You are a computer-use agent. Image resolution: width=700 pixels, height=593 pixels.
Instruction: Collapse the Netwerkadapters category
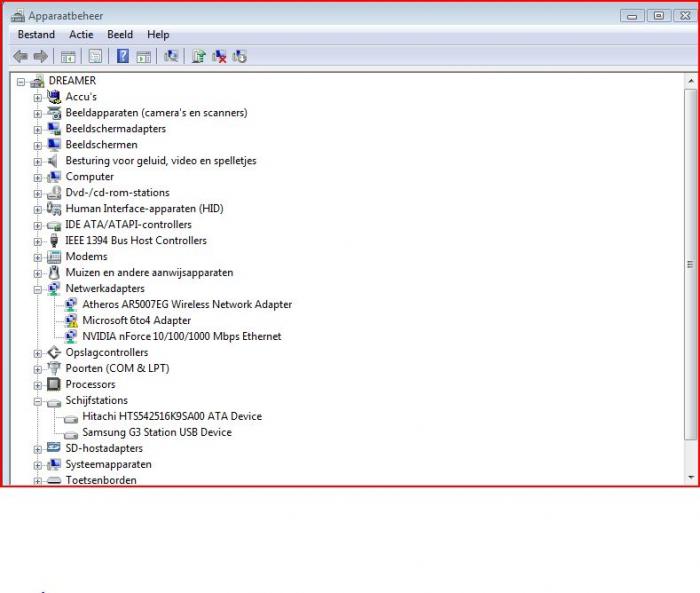pyautogui.click(x=38, y=290)
